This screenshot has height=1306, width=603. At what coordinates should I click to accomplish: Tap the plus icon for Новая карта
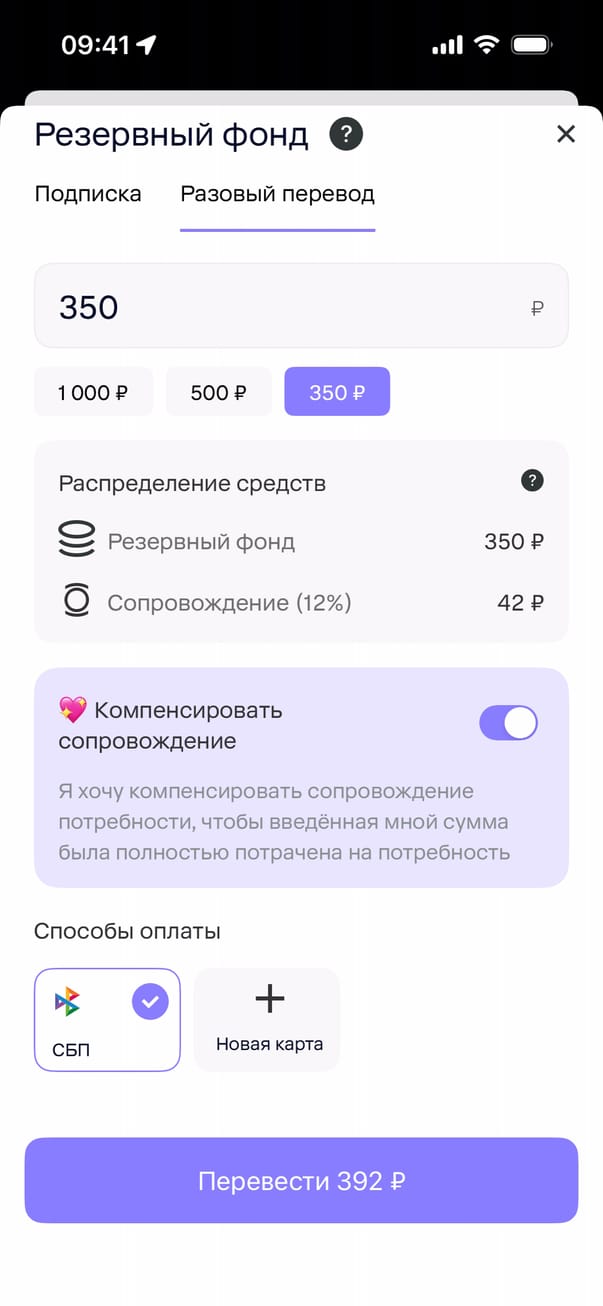click(x=269, y=998)
